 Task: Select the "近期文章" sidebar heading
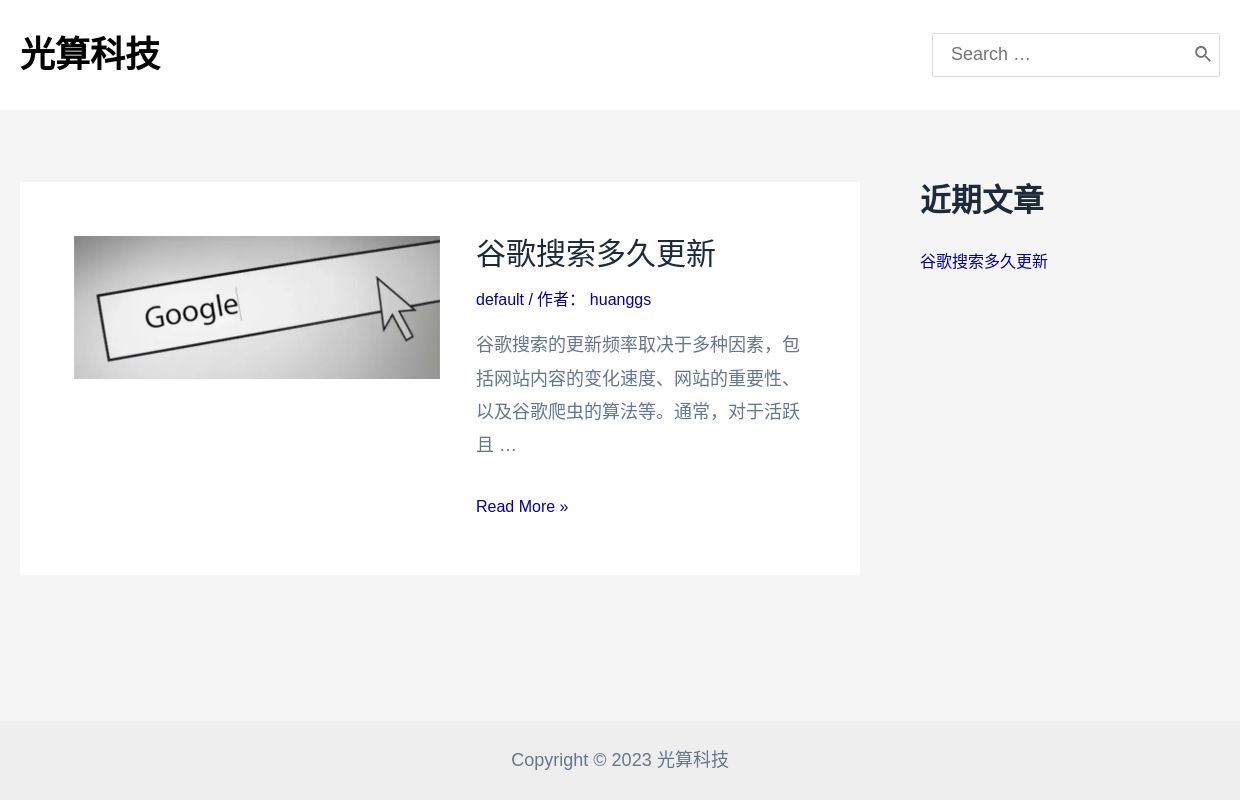click(982, 200)
